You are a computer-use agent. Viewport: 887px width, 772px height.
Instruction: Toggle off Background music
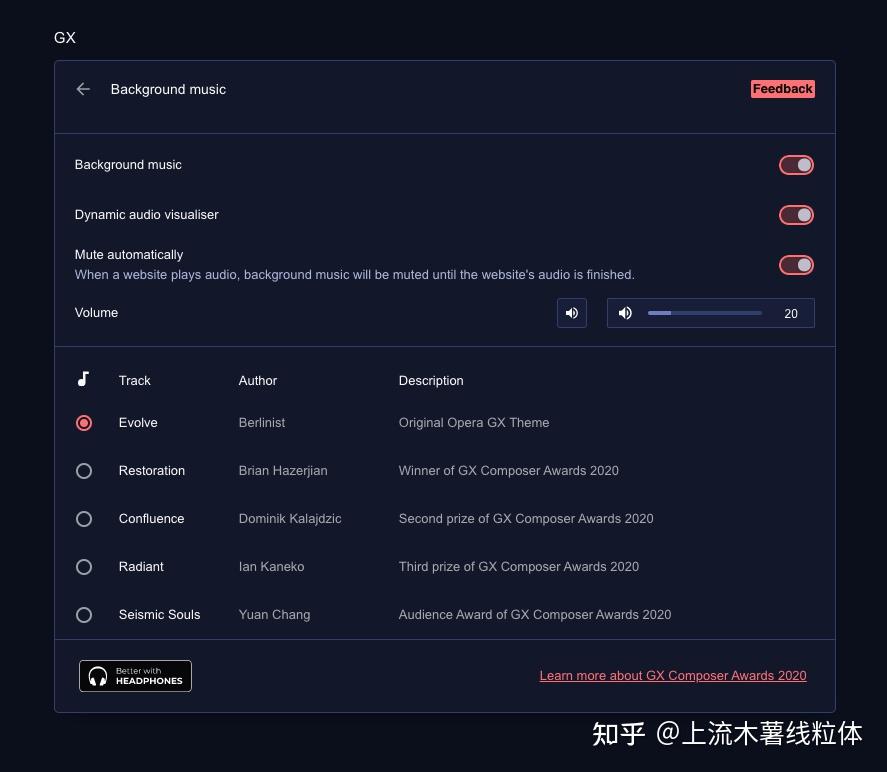point(796,164)
